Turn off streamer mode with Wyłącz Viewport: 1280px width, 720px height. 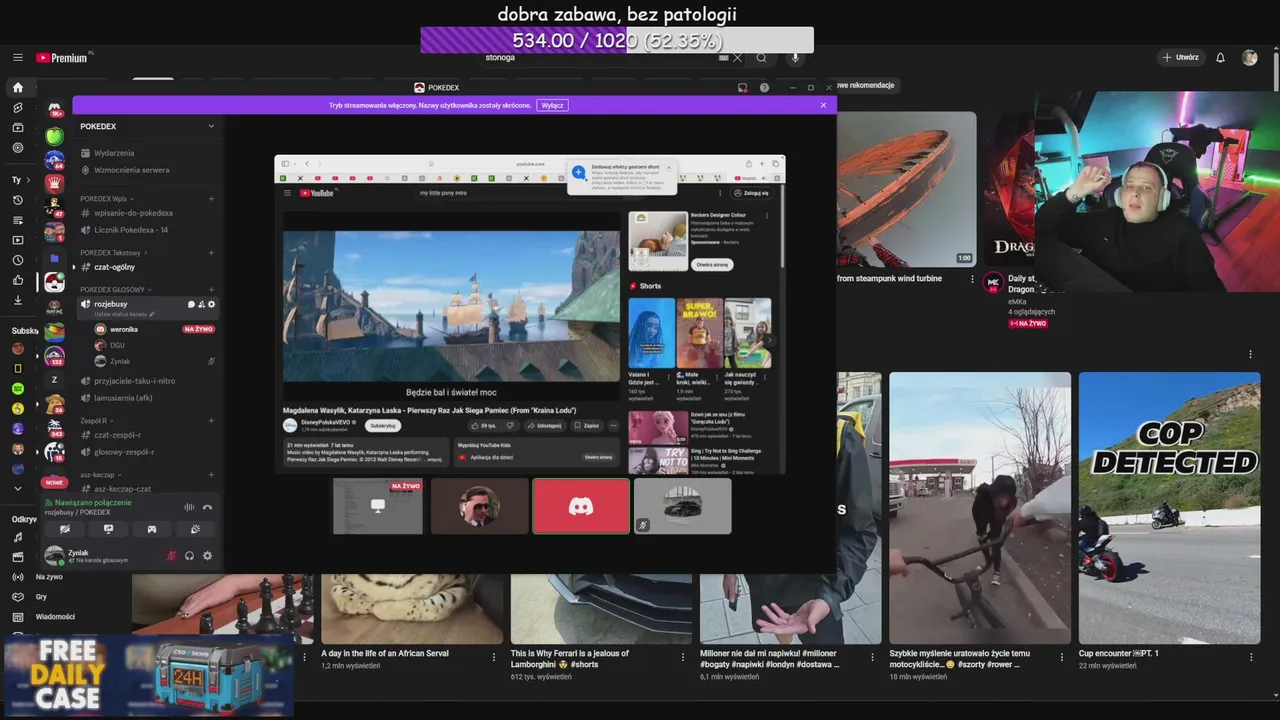point(552,105)
